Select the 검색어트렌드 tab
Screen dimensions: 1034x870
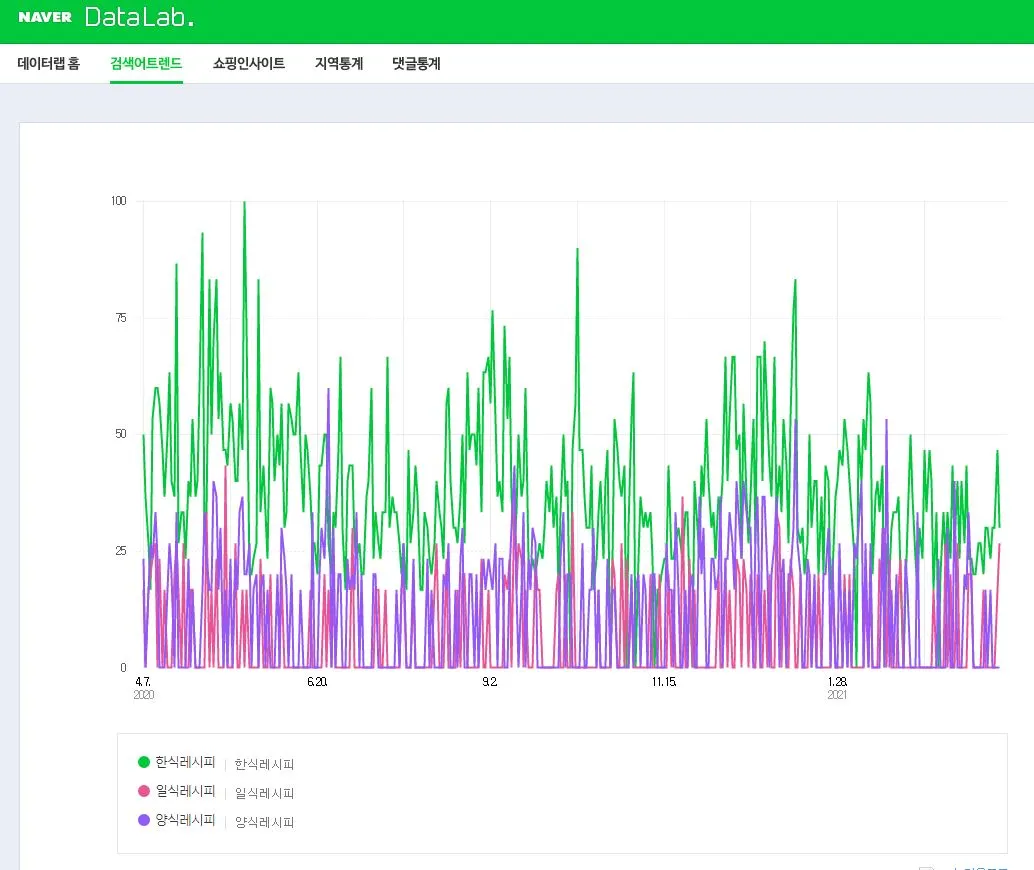point(146,63)
